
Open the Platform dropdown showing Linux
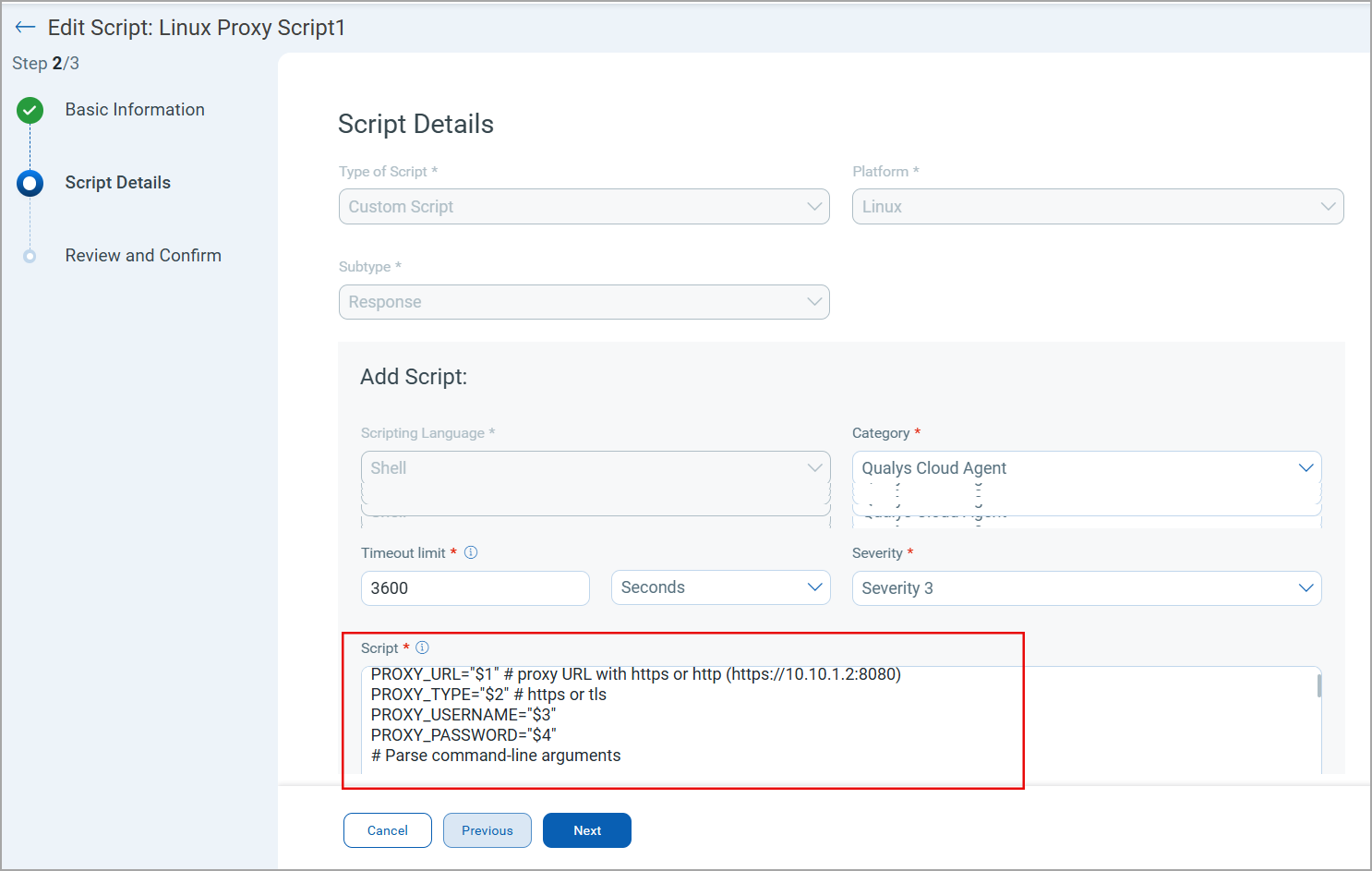tap(1097, 207)
